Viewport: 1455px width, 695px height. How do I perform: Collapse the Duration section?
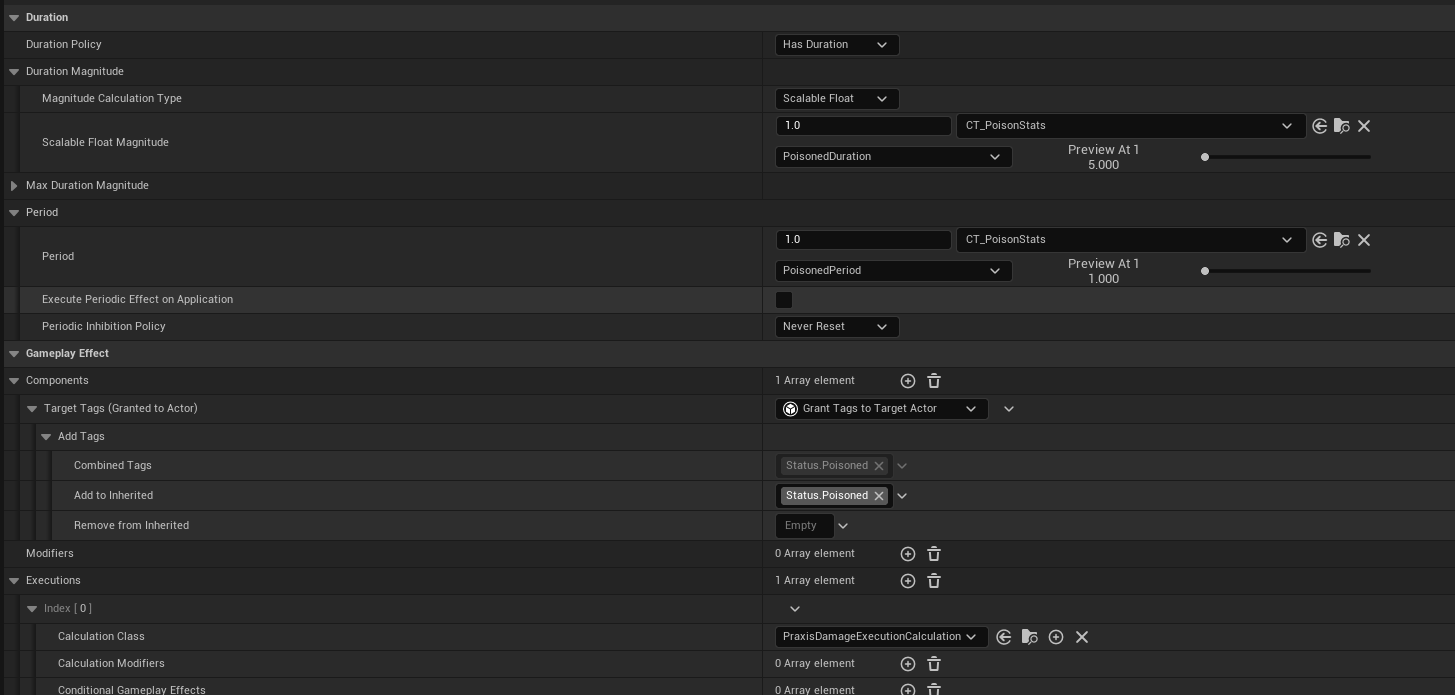click(14, 18)
